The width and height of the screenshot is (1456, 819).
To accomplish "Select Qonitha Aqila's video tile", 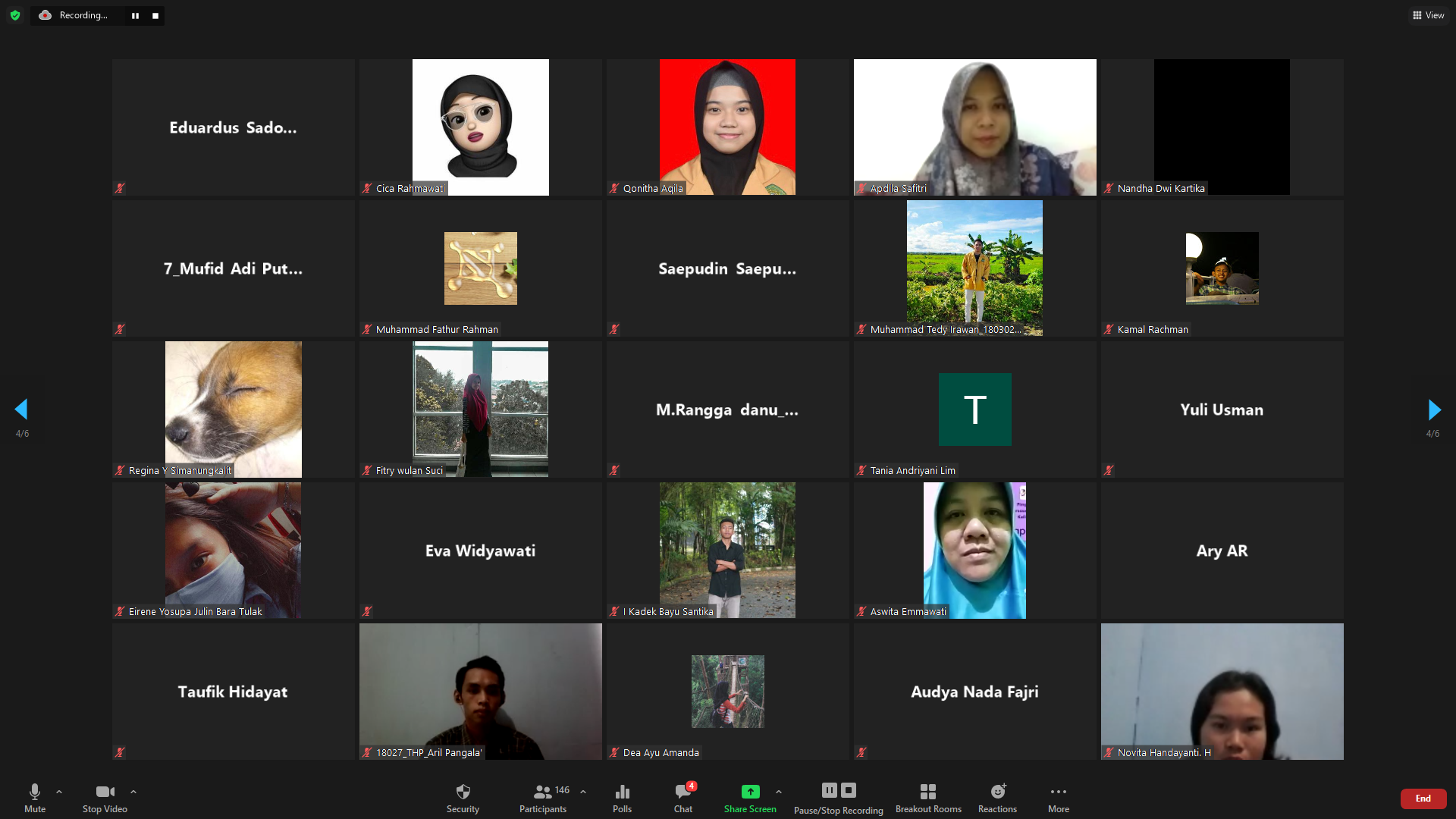I will [728, 127].
